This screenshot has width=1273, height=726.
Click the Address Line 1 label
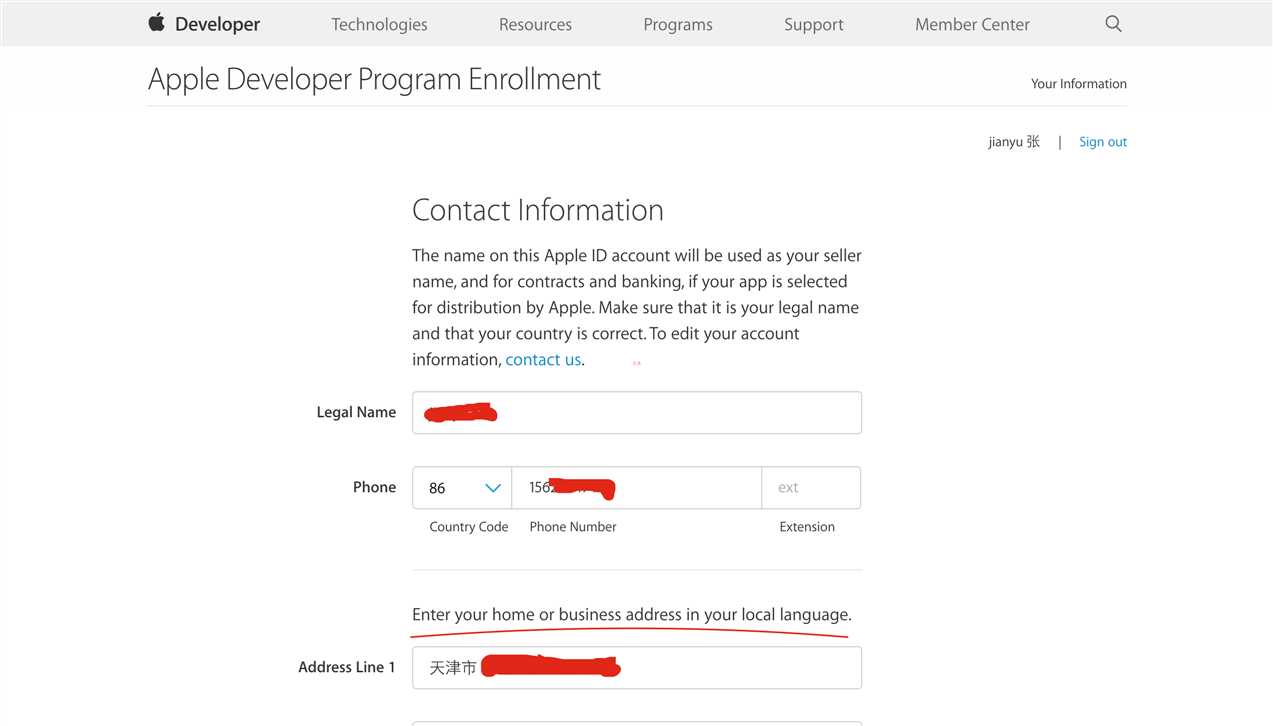coord(347,667)
